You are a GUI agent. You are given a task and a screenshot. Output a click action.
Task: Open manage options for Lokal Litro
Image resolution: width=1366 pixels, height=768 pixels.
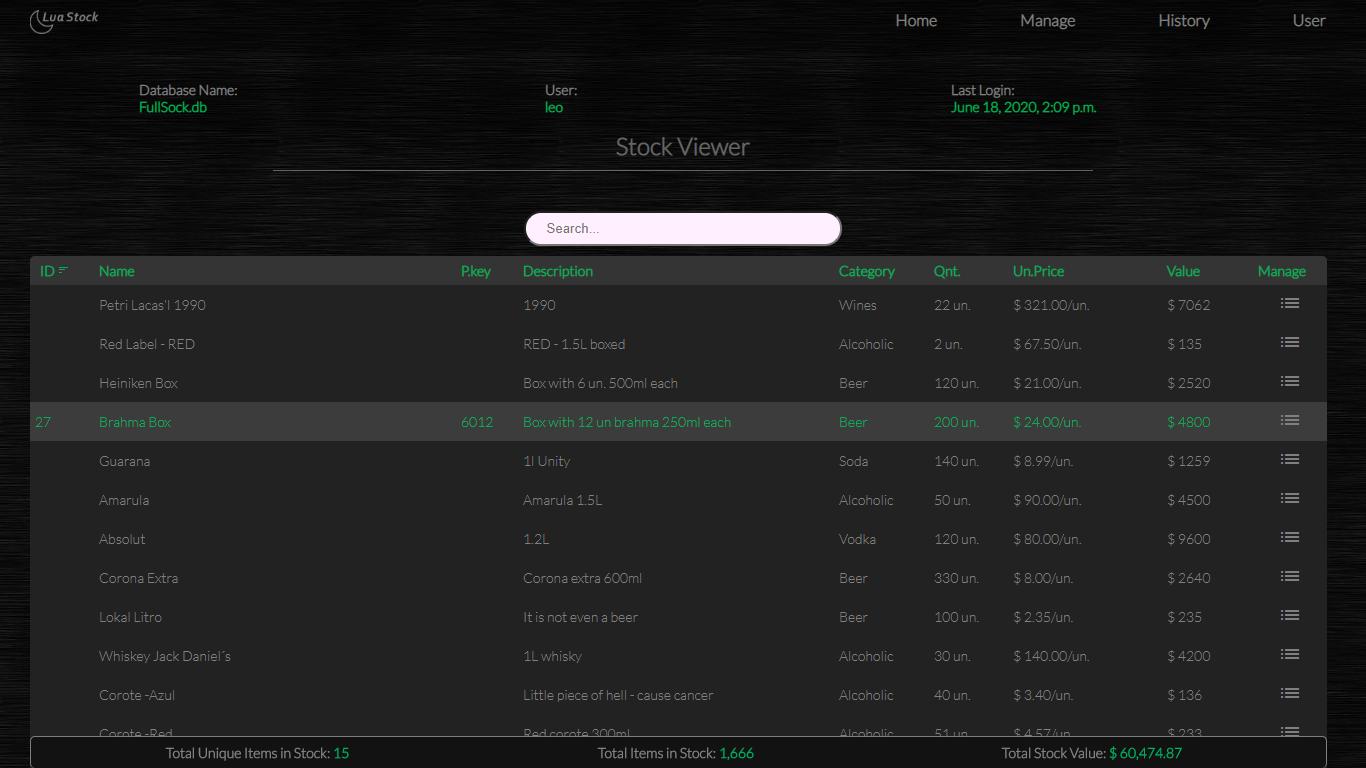(x=1289, y=616)
